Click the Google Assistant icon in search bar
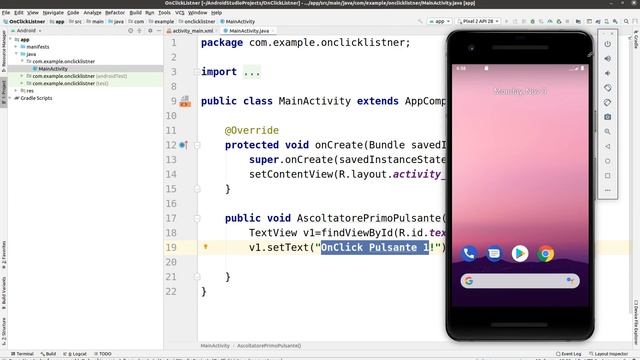 [x=570, y=280]
